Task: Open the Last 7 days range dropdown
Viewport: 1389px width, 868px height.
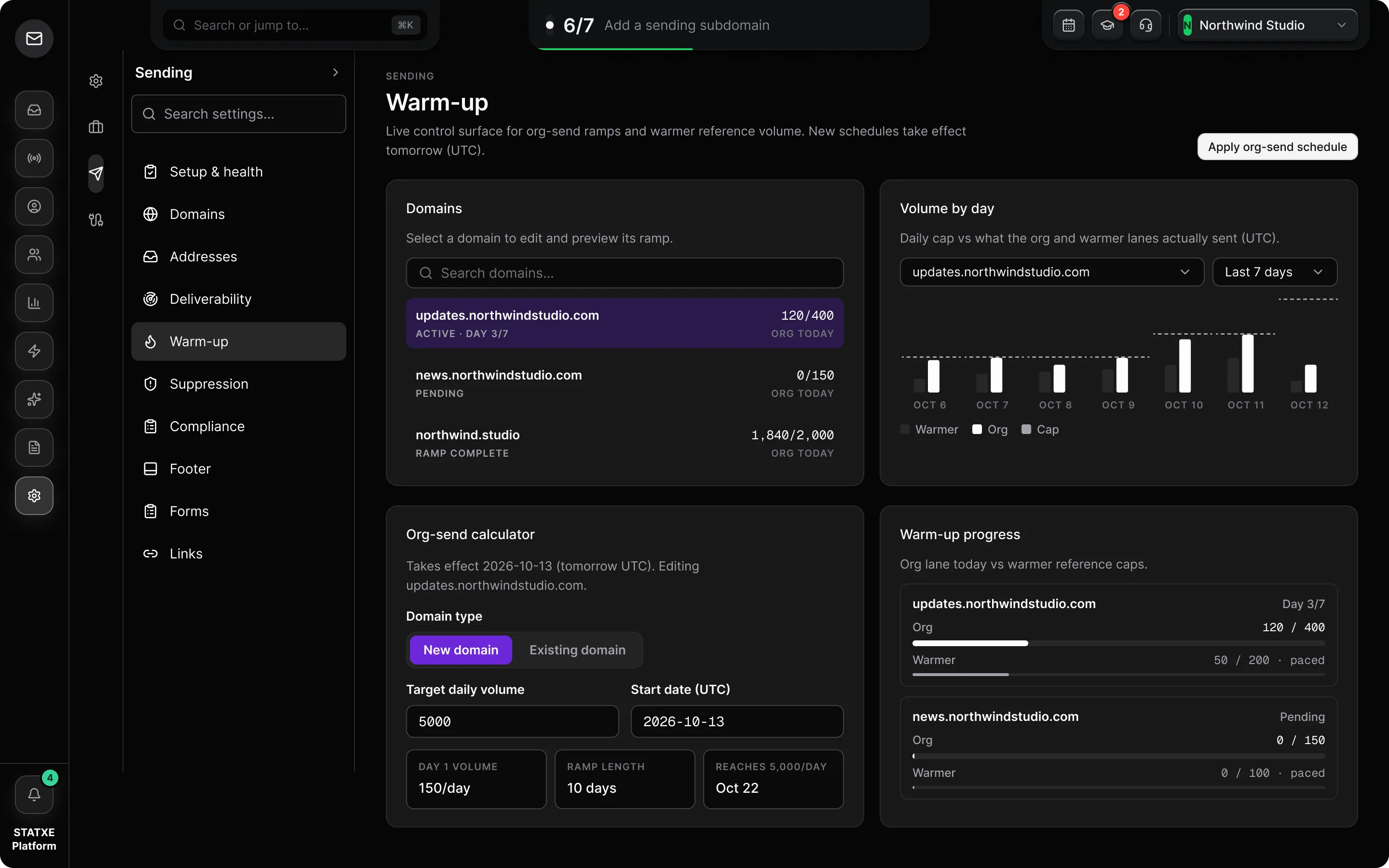Action: (x=1275, y=272)
